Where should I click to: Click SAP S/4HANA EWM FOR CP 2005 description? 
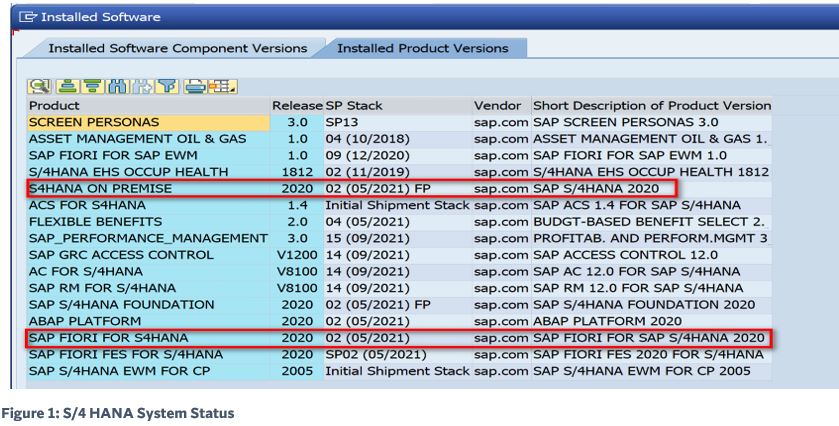click(651, 371)
